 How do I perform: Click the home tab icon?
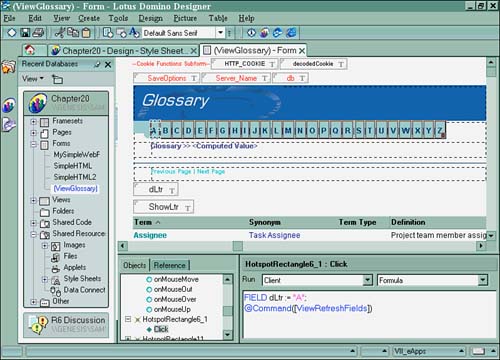click(x=30, y=50)
